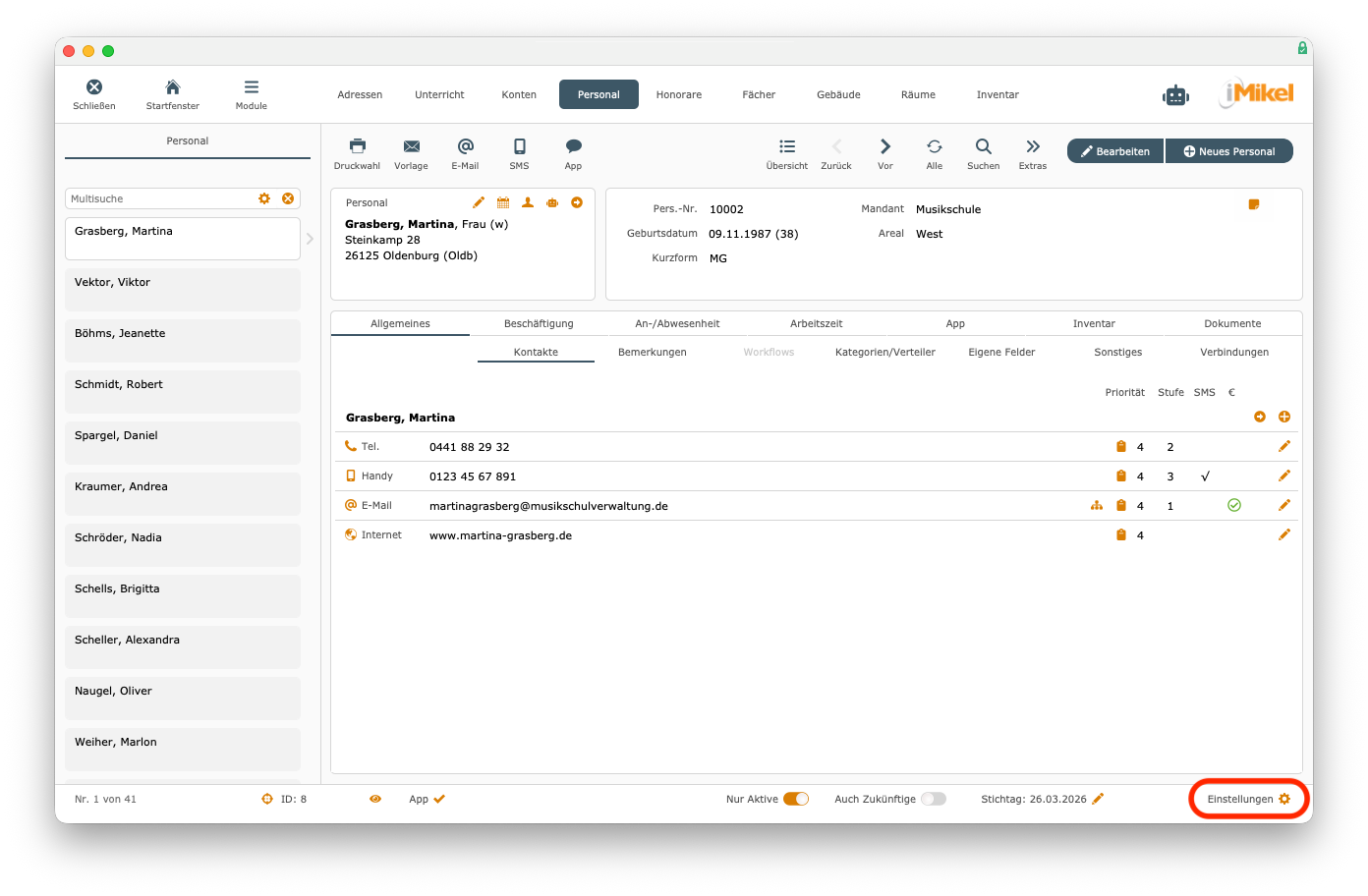Click the Neues Personal button
Viewport: 1368px width, 896px height.
[1228, 151]
